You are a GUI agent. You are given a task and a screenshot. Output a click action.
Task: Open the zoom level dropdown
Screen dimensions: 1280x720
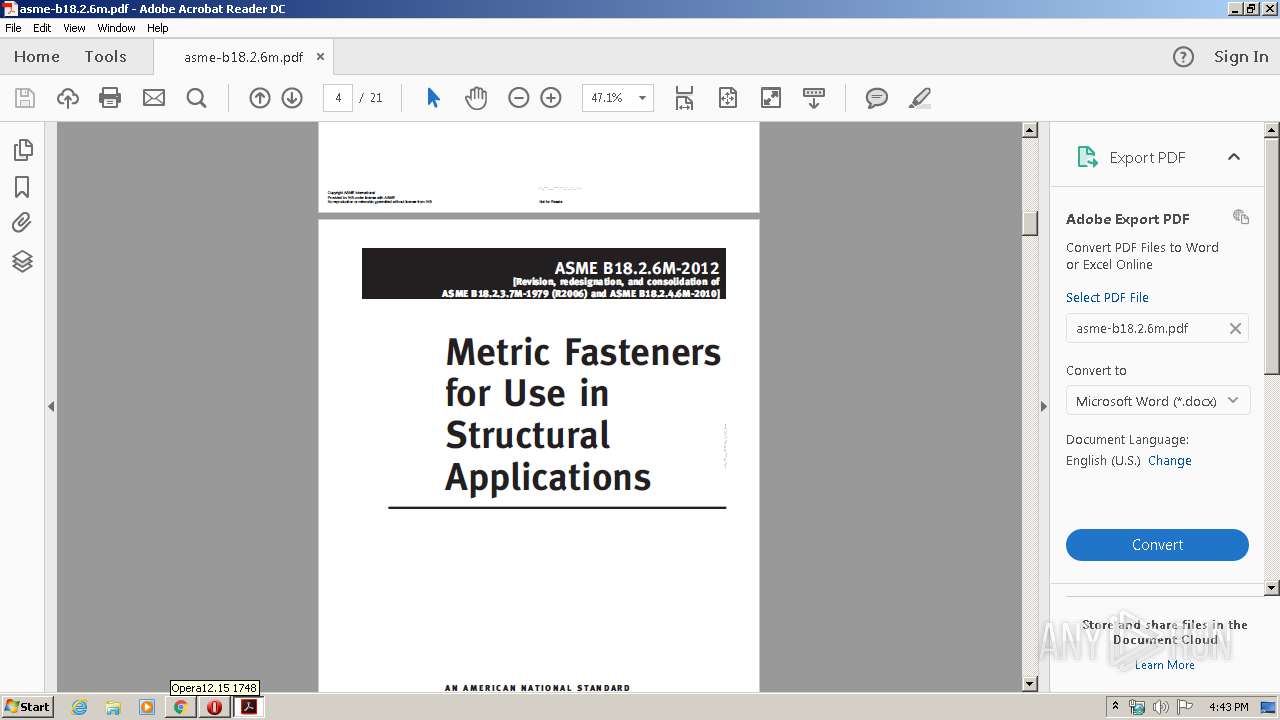click(642, 98)
